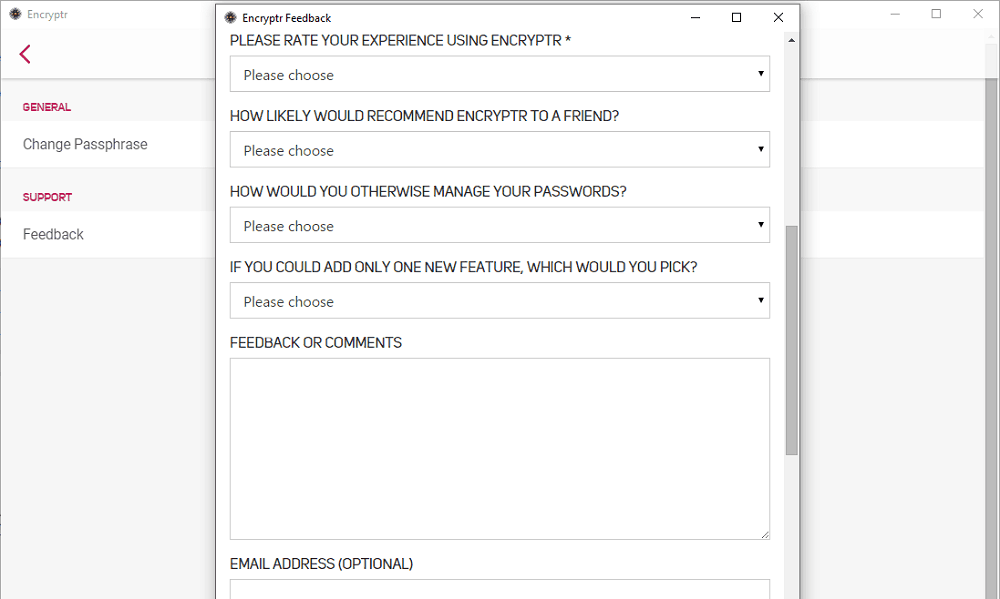This screenshot has width=1000, height=599.
Task: Minimize the main Encryptr window
Action: [x=895, y=14]
